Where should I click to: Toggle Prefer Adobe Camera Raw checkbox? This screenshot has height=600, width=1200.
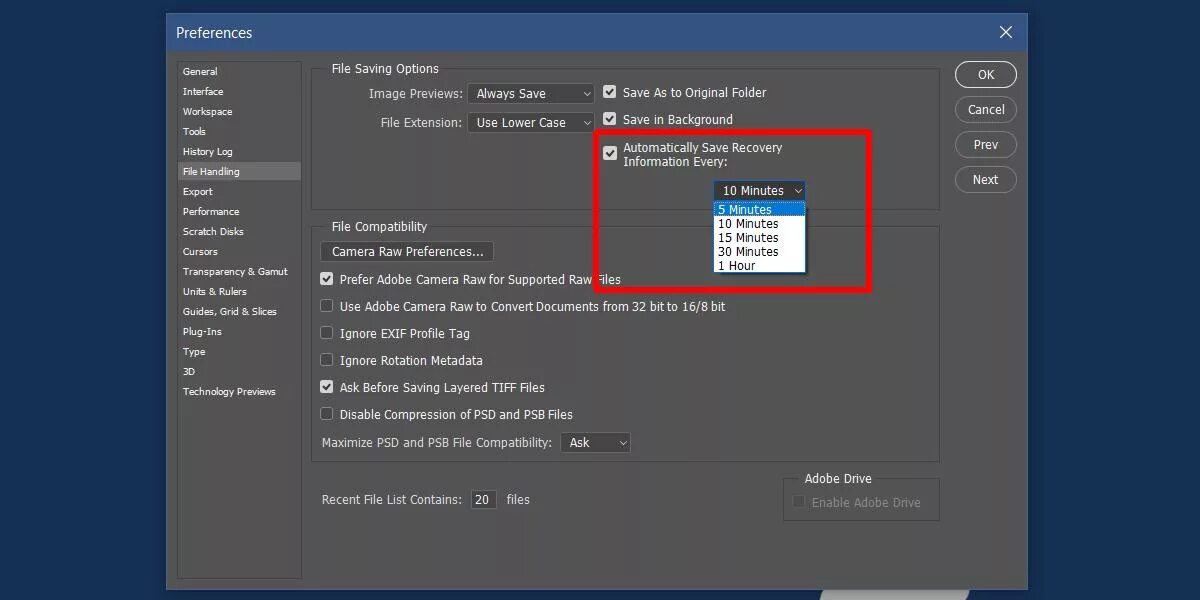click(x=327, y=280)
